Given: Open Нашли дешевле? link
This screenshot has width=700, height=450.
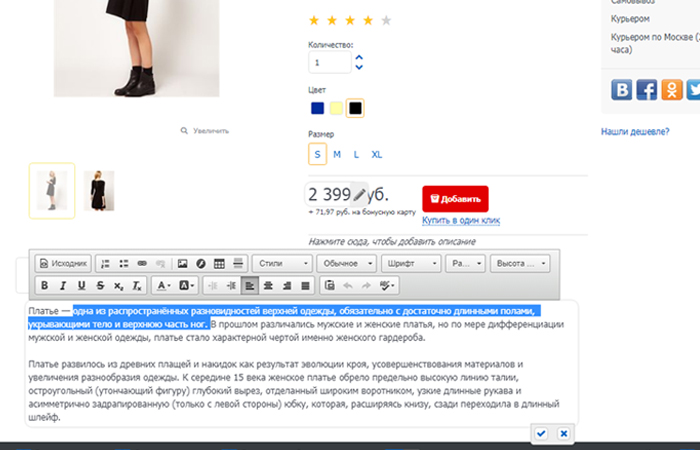Looking at the screenshot, I should tap(635, 132).
